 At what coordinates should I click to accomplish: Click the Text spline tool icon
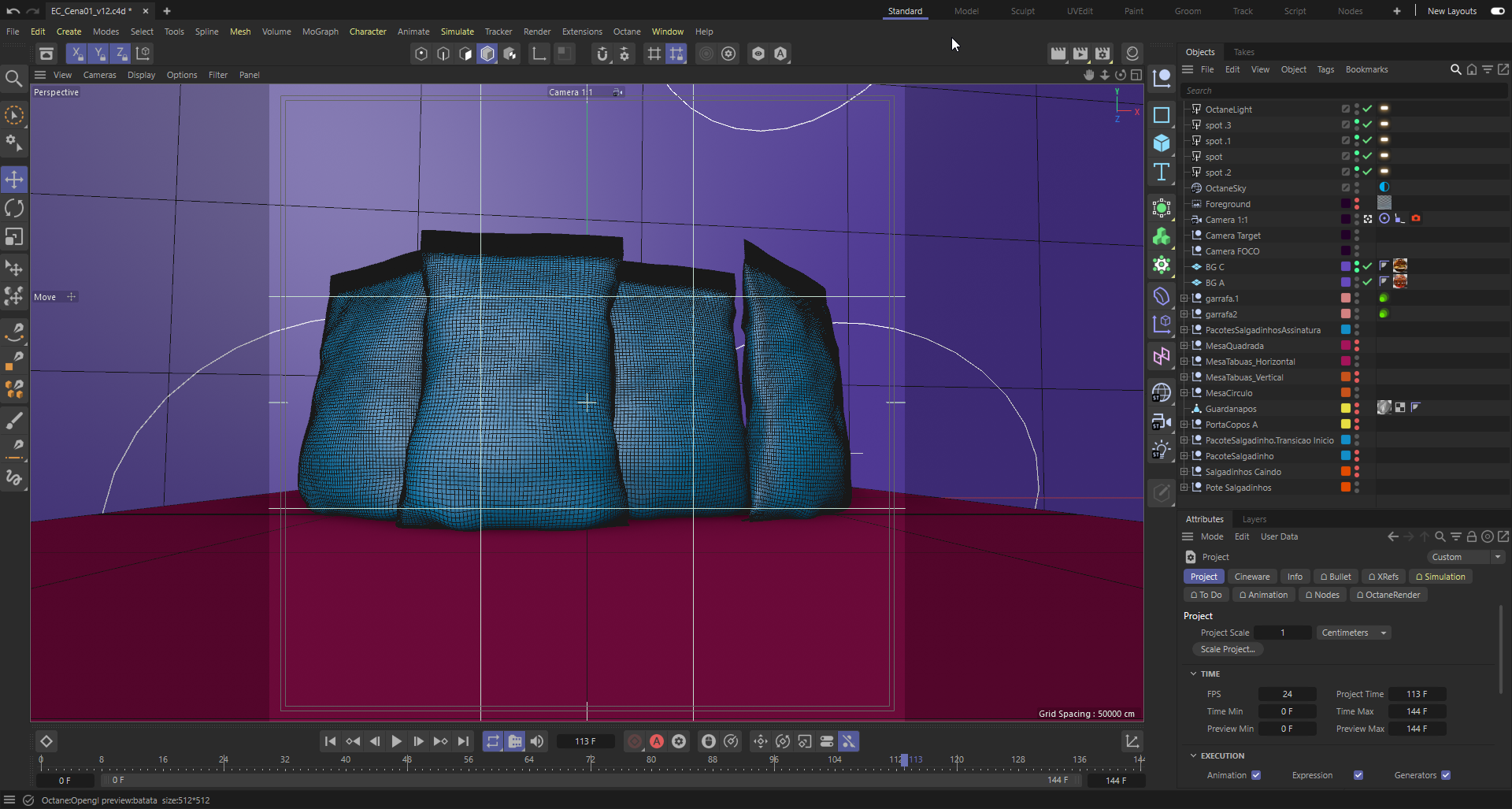coord(1162,173)
